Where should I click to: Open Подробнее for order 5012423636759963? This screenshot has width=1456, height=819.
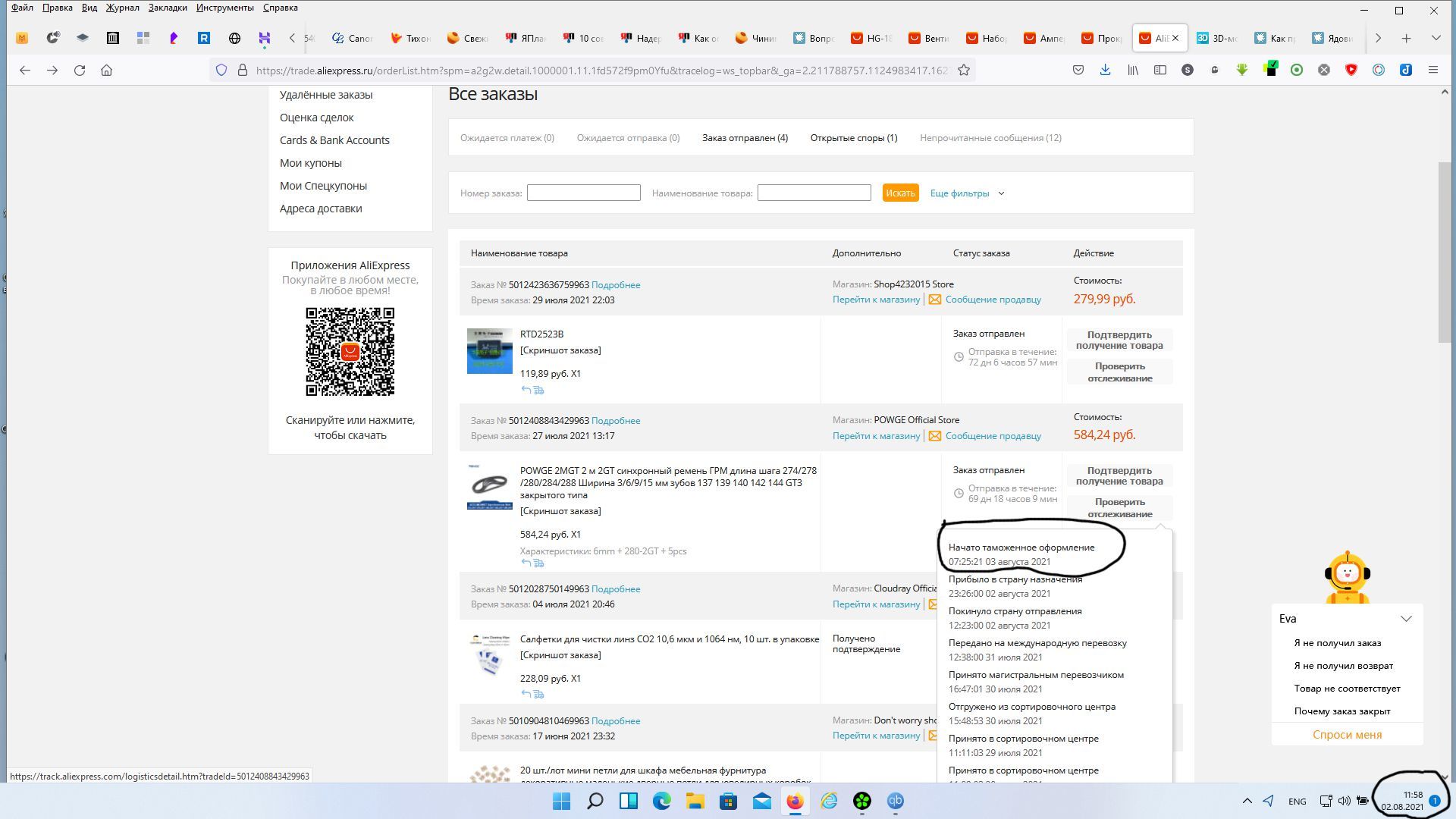click(616, 285)
